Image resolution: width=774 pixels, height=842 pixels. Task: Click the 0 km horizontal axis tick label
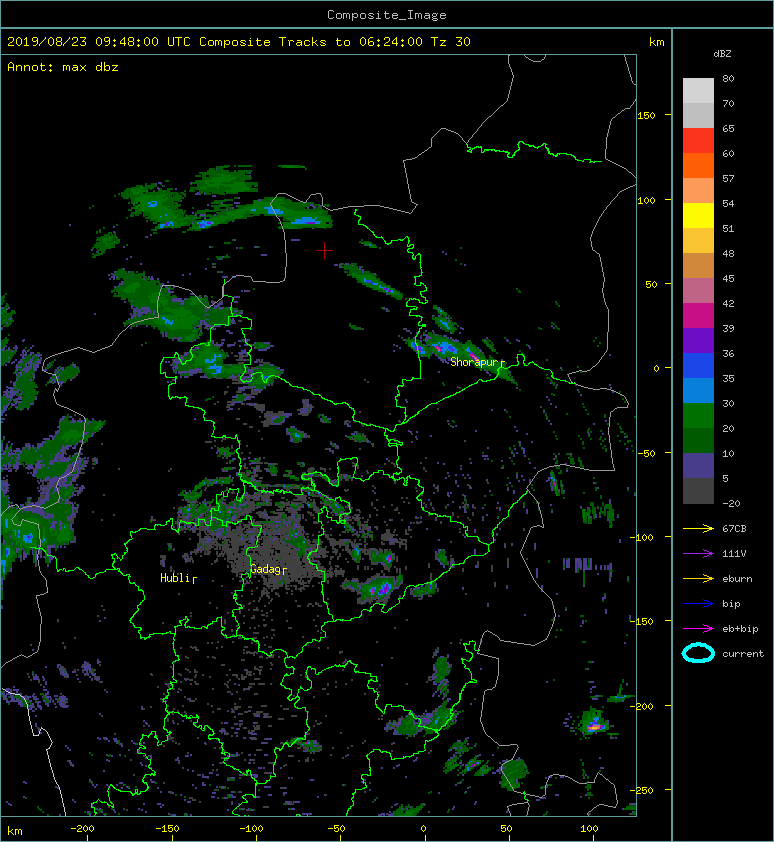pyautogui.click(x=423, y=829)
